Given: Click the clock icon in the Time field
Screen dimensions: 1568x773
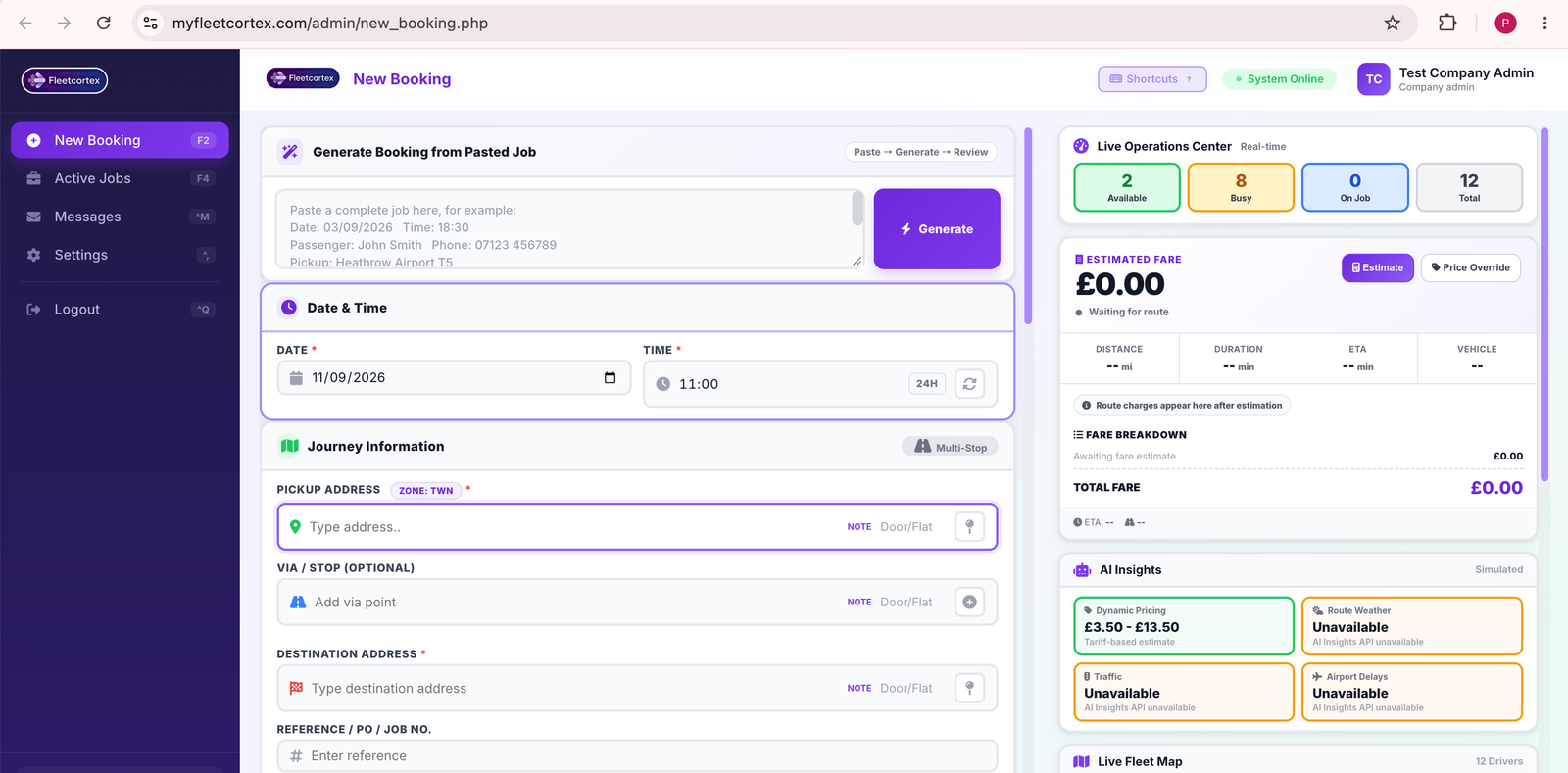Looking at the screenshot, I should pos(663,384).
